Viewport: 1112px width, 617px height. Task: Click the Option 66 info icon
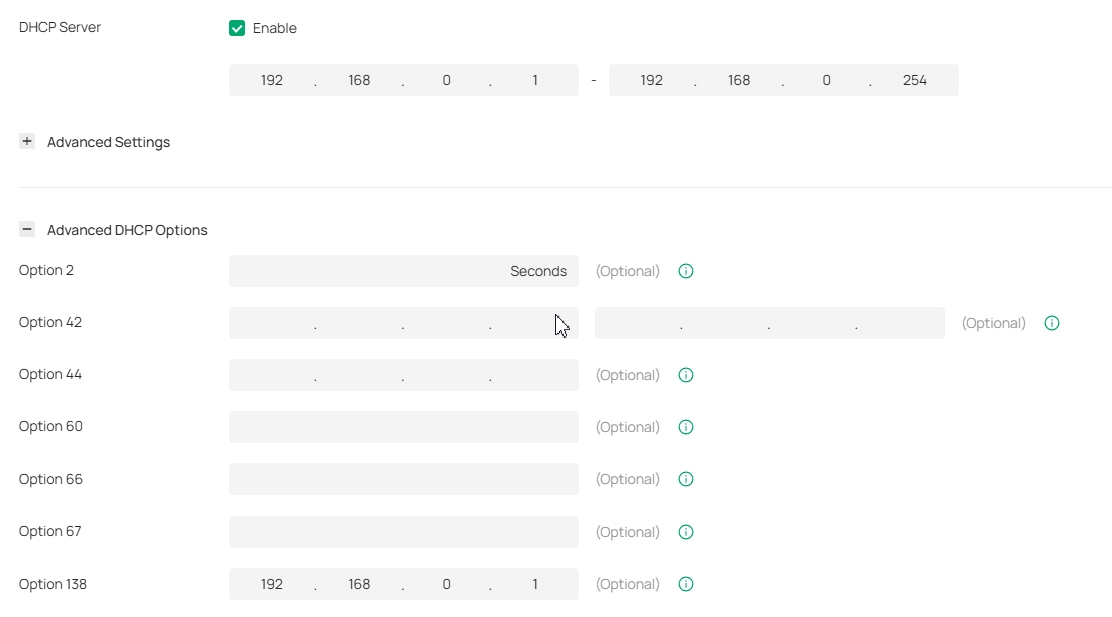pyautogui.click(x=686, y=479)
